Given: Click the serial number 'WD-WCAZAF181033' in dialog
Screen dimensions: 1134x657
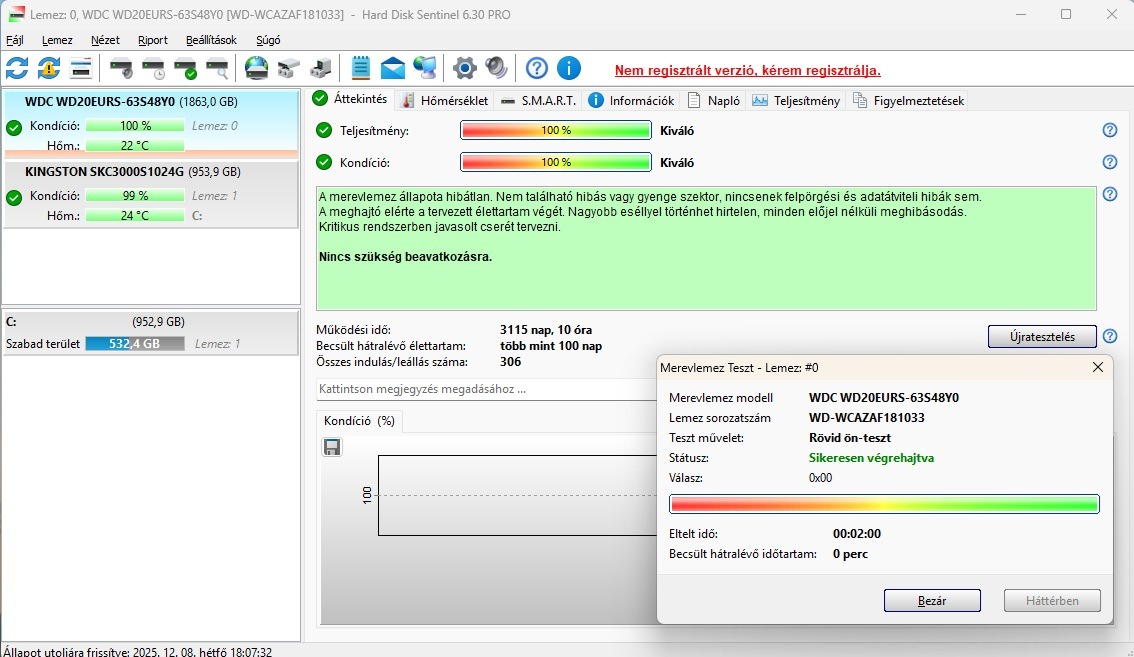Looking at the screenshot, I should point(866,417).
